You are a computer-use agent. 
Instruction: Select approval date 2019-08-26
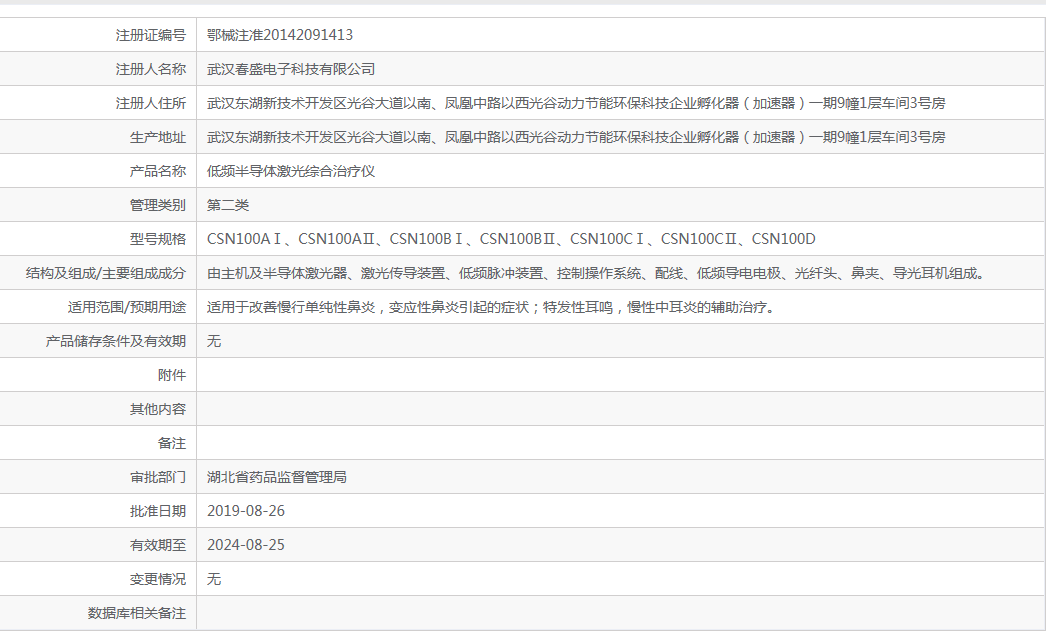[x=245, y=511]
